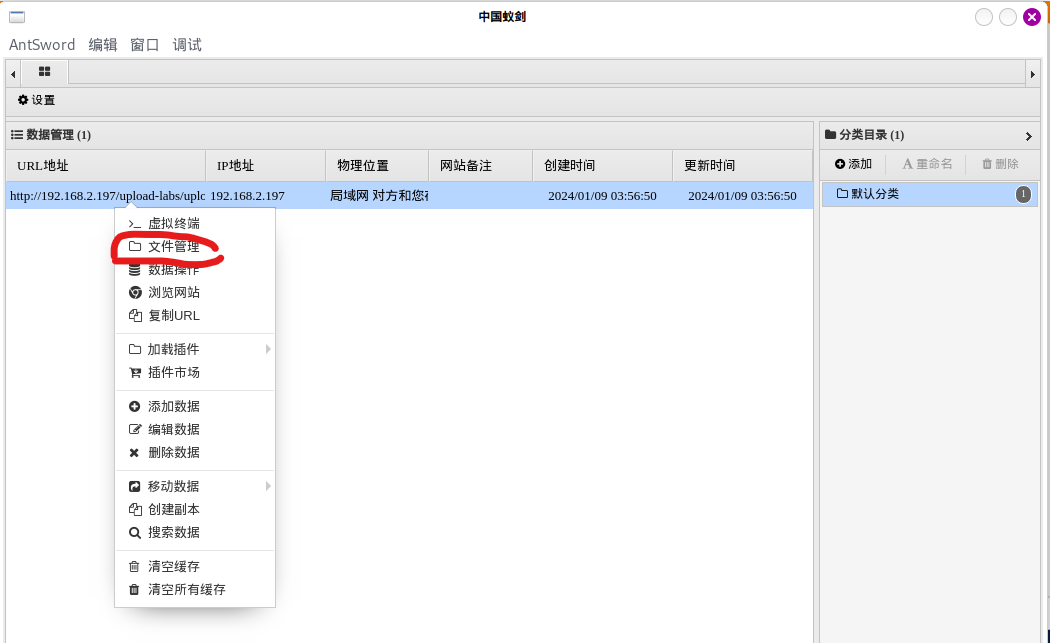Choose 编辑数据 from context menu
Screen dimensions: 1050x643
[x=195, y=429]
